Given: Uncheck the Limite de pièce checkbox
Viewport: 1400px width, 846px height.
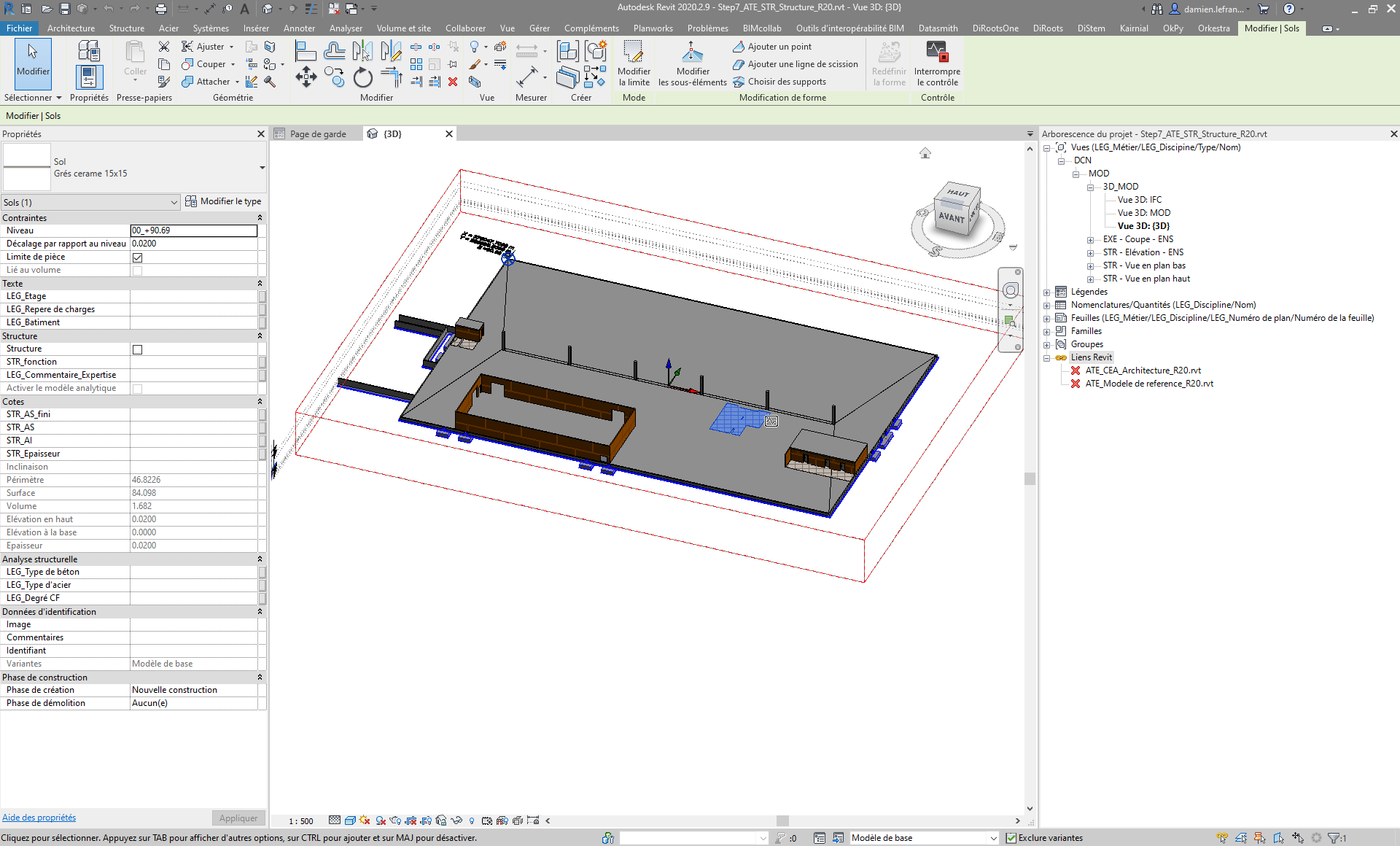Looking at the screenshot, I should pyautogui.click(x=137, y=257).
